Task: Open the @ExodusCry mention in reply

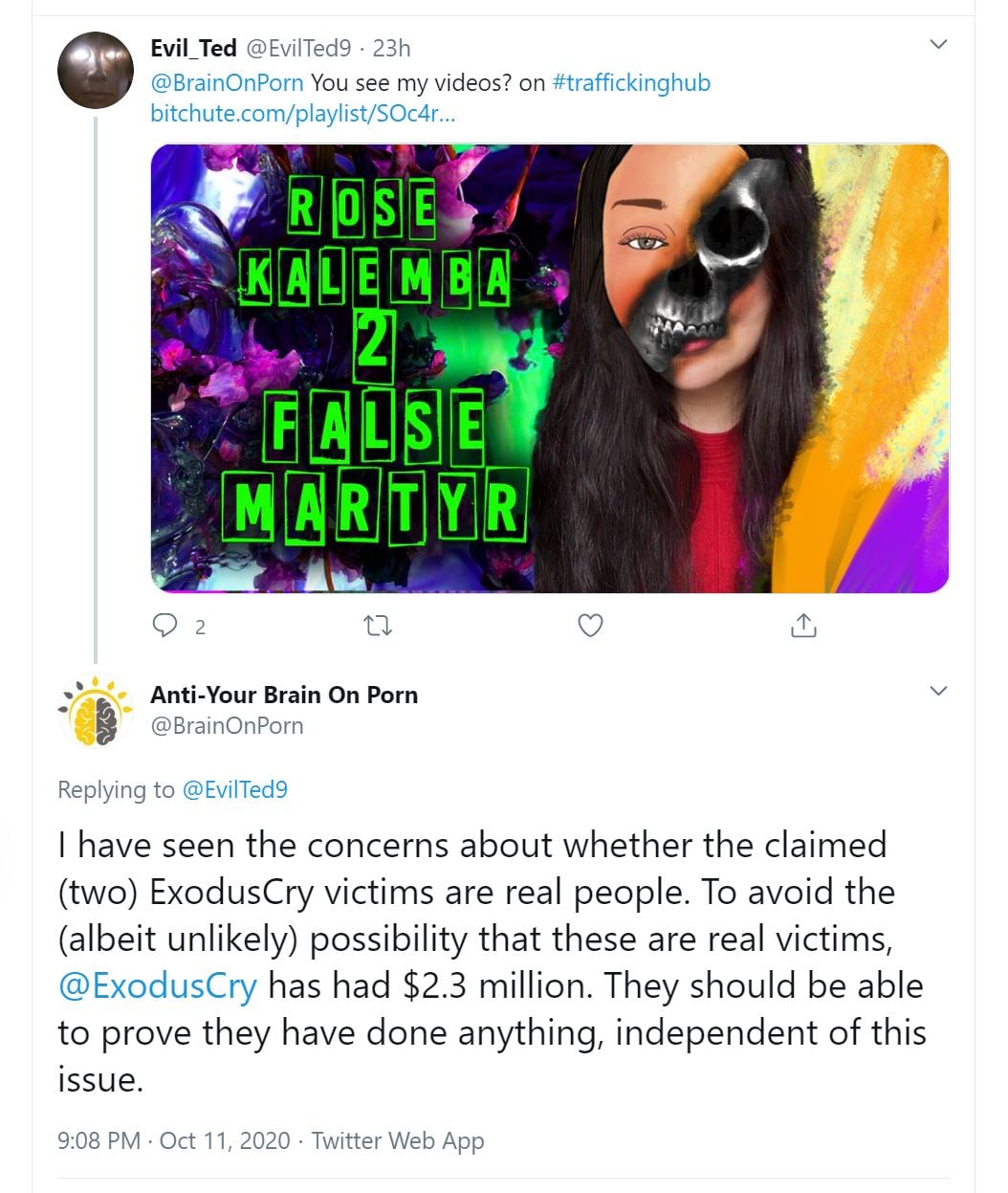Action: [158, 985]
